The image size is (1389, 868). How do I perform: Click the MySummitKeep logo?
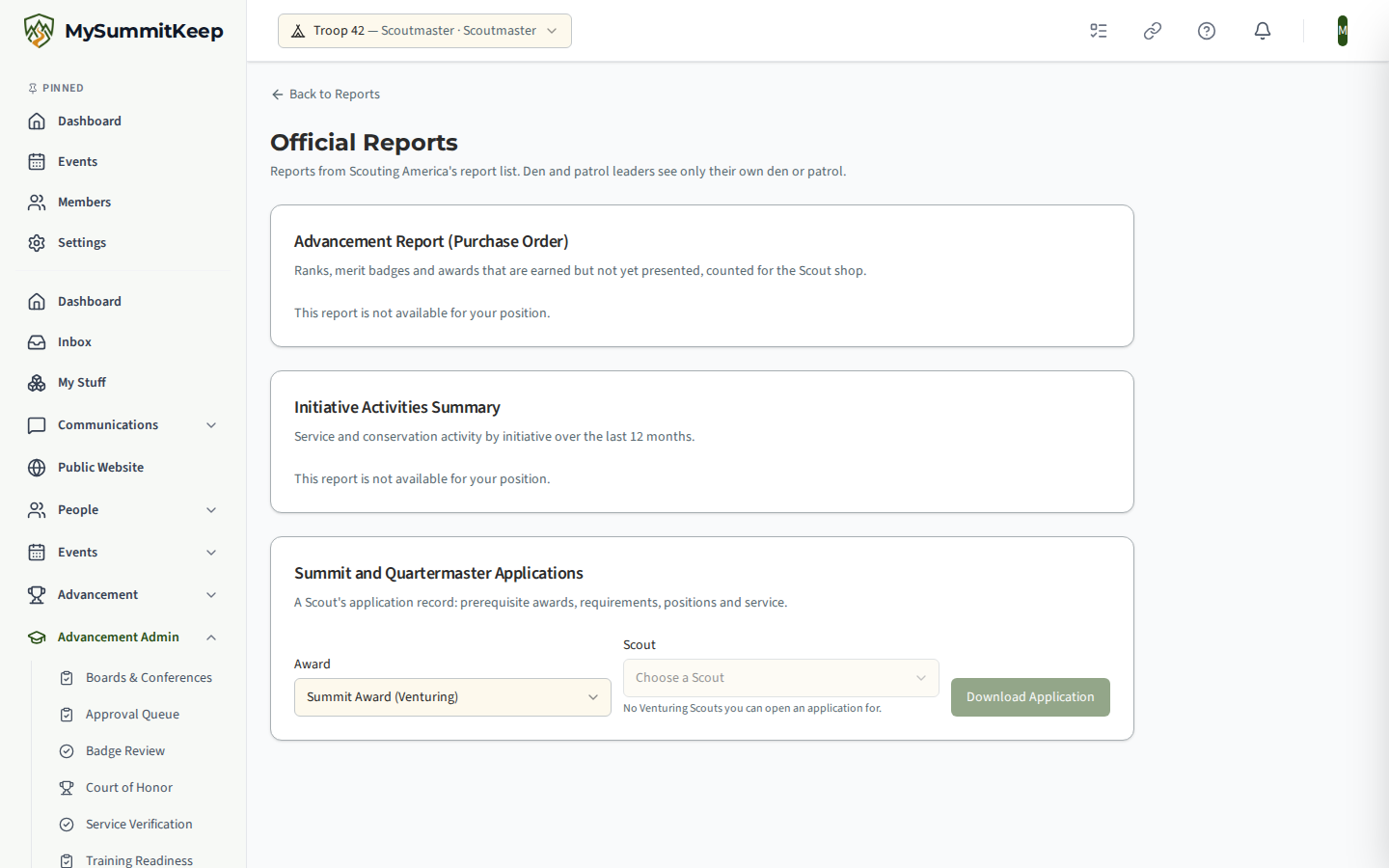(123, 31)
